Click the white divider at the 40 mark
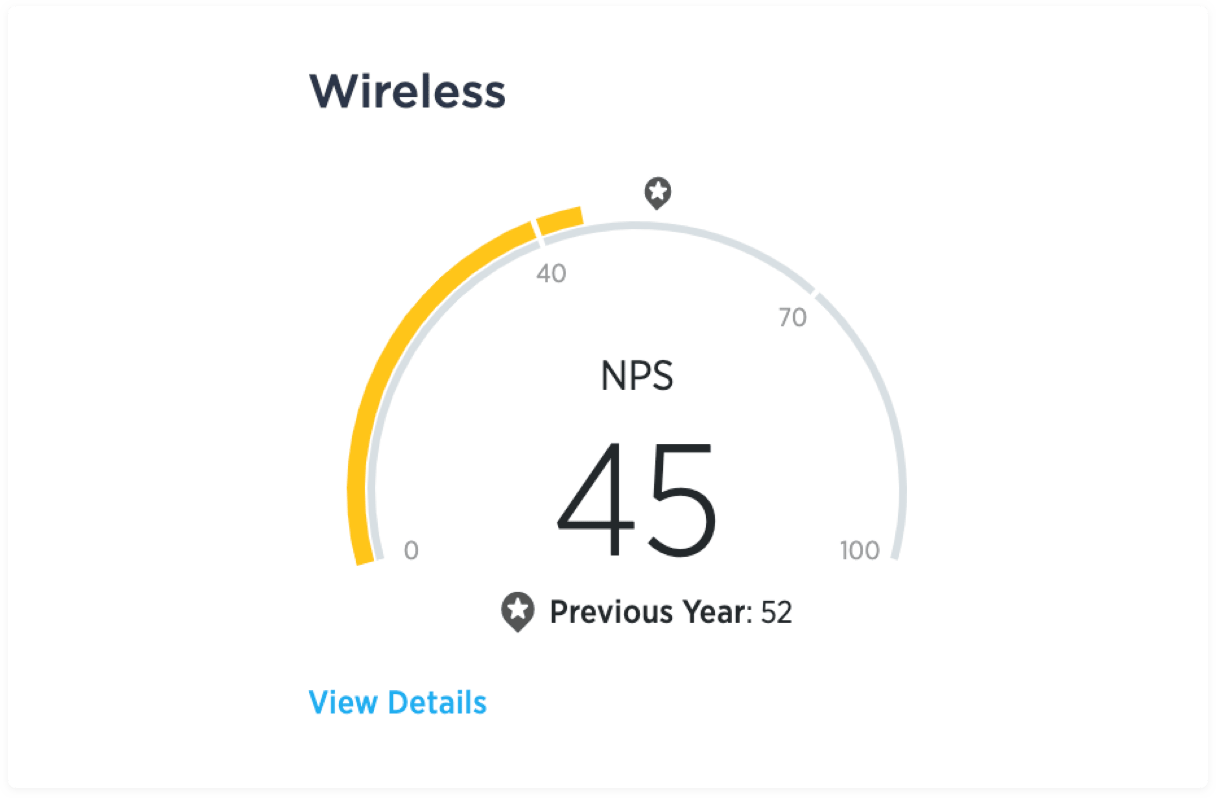Screen dimensions: 1216x798 click(x=538, y=229)
